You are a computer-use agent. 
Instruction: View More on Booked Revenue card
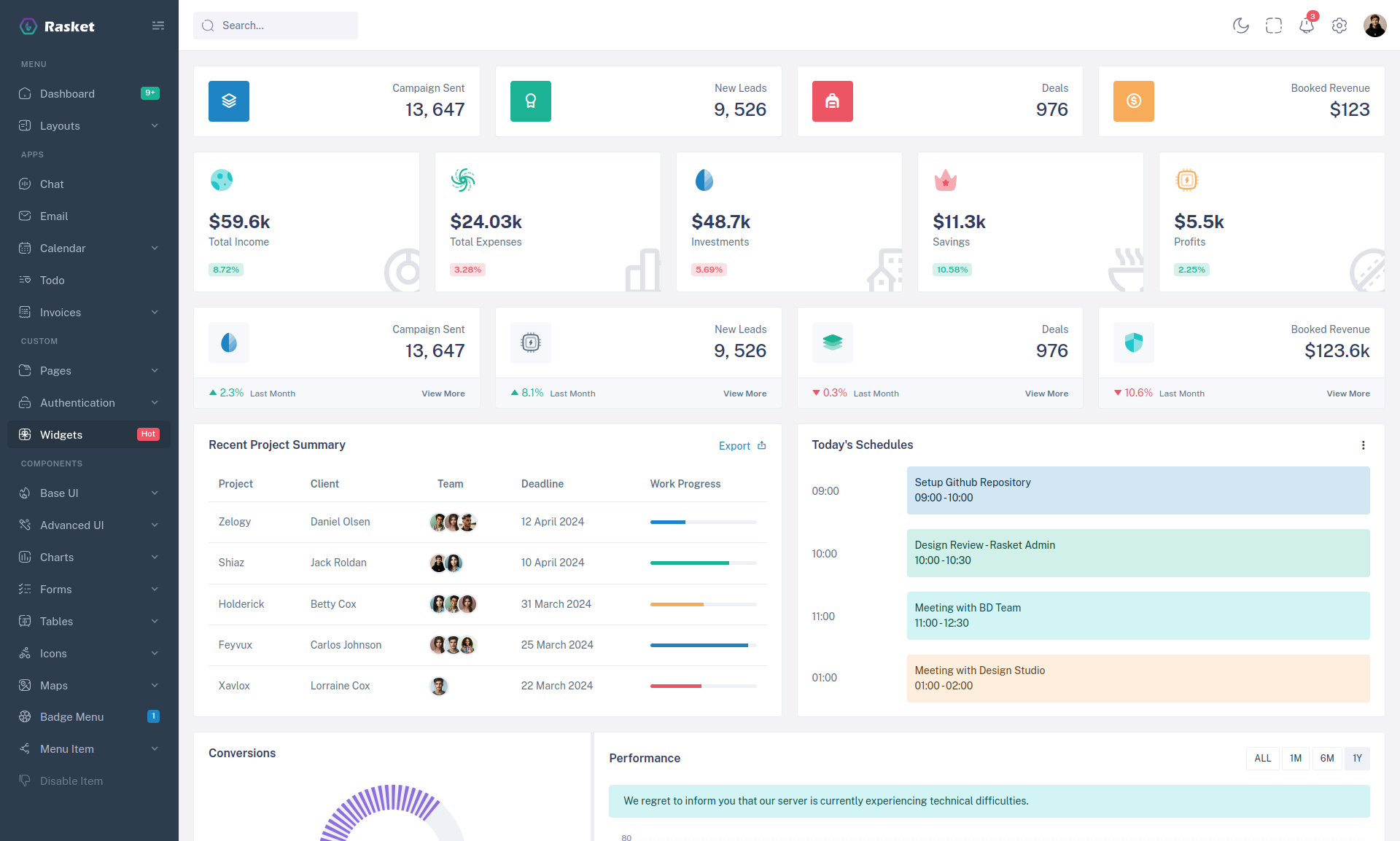1348,394
